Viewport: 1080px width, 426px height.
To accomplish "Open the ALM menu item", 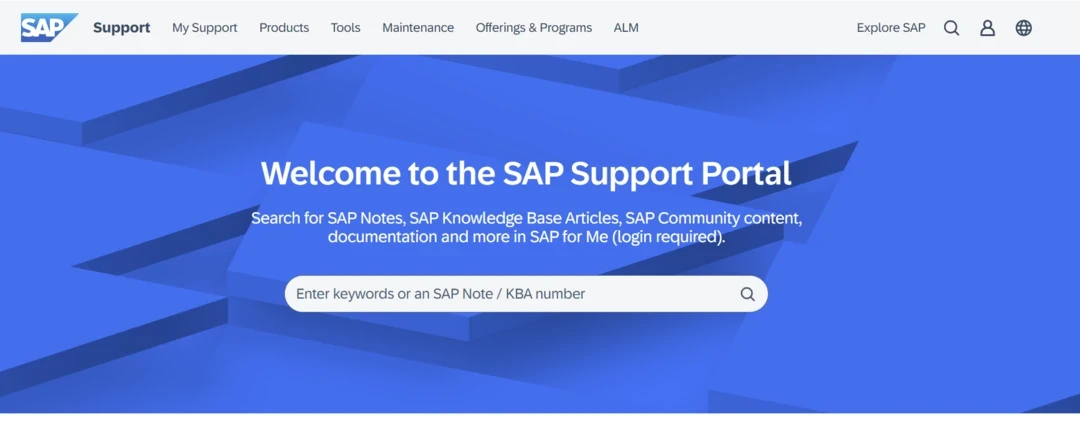I will coord(626,28).
